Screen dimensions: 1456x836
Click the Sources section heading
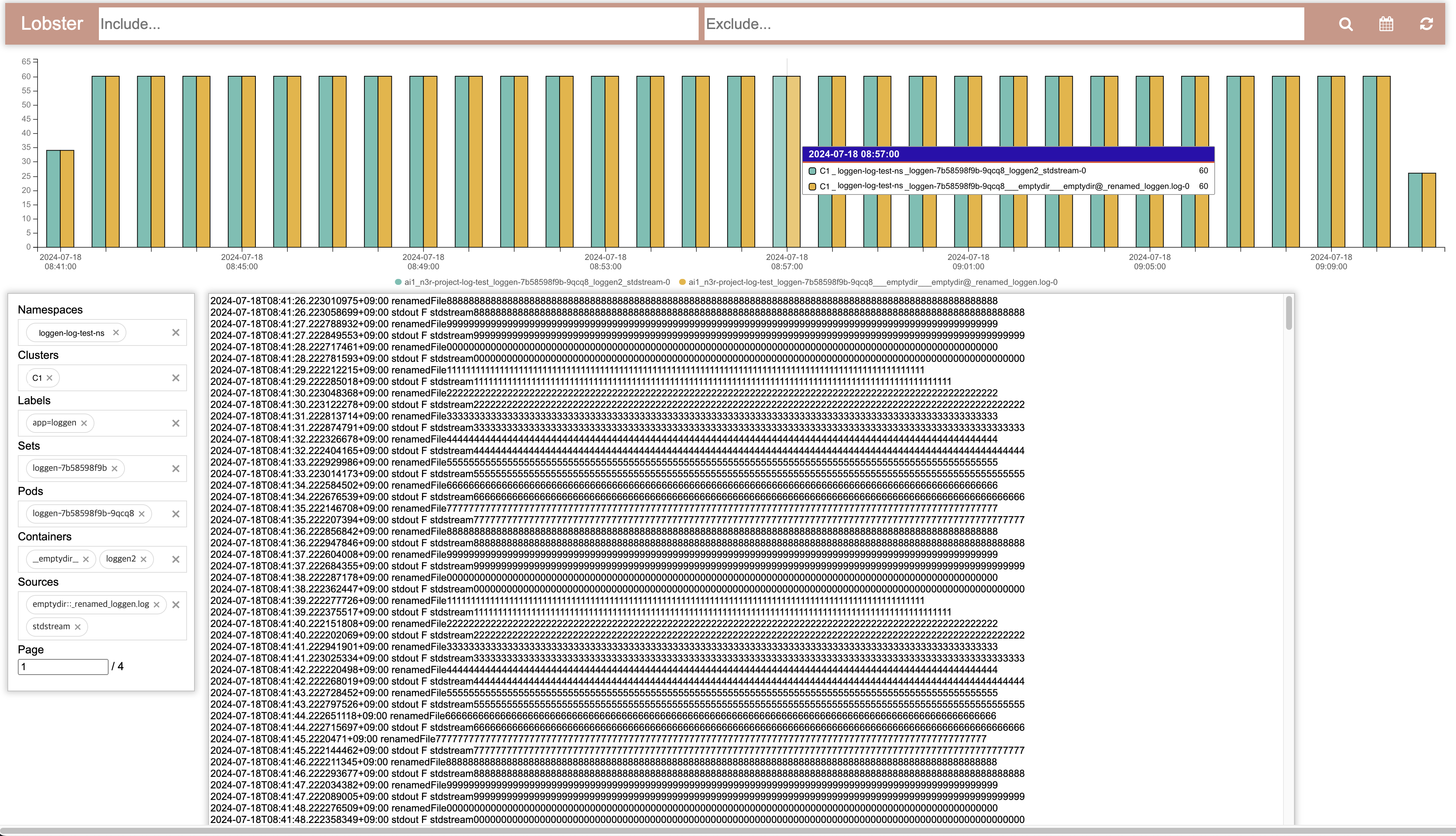[38, 582]
